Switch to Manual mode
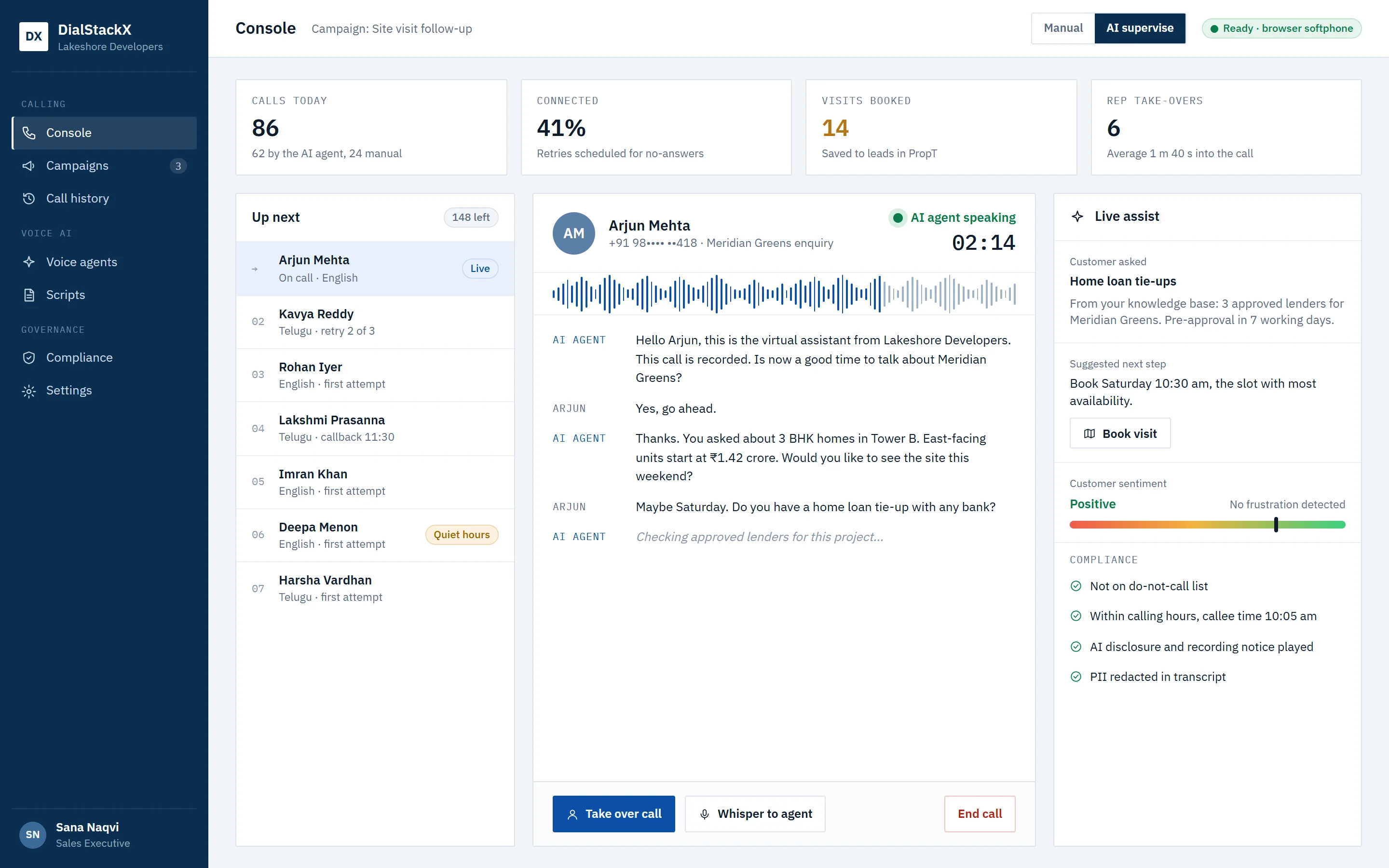Screen dimensions: 1389x868 (x=1063, y=28)
